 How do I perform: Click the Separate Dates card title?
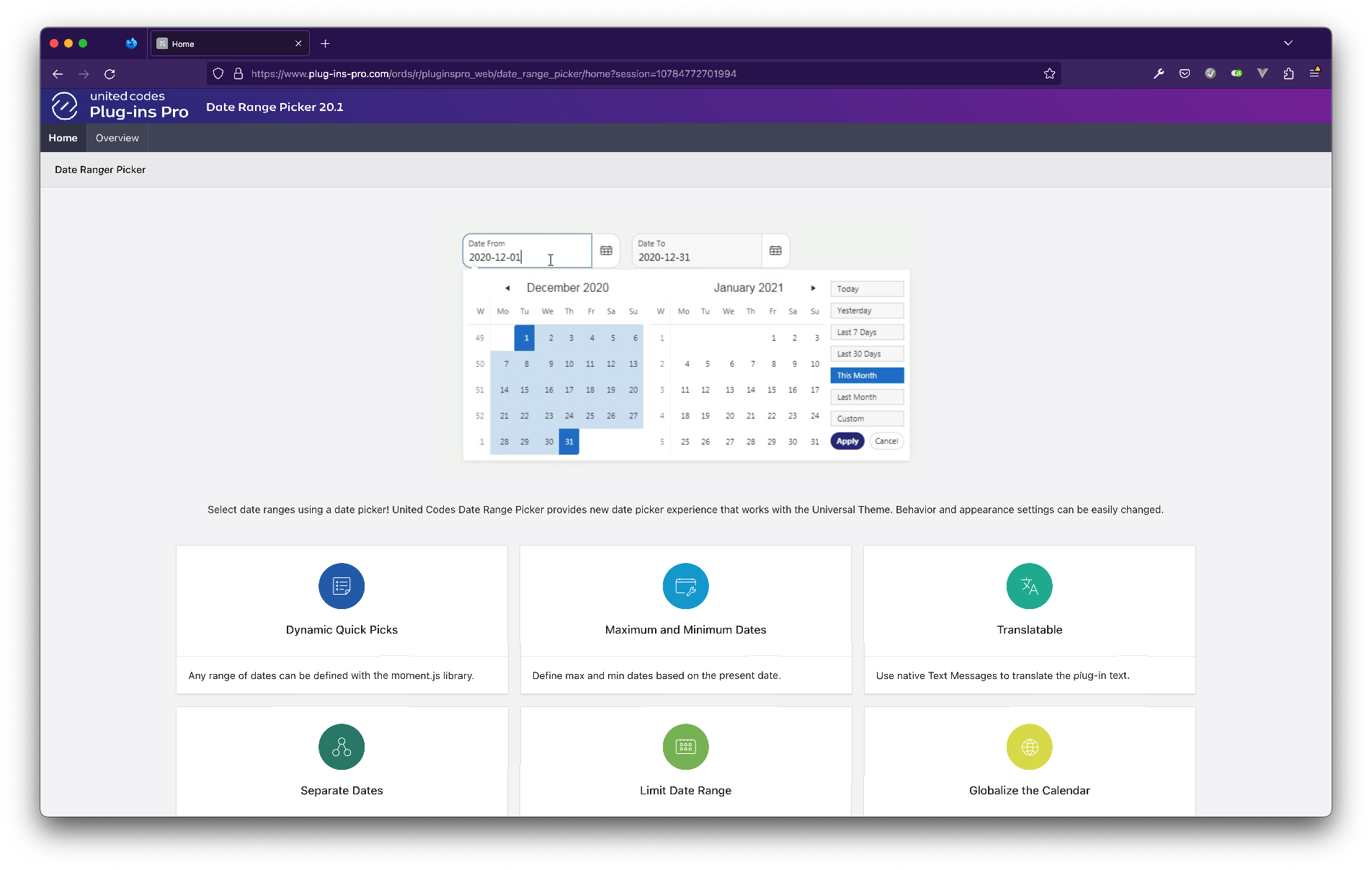342,791
